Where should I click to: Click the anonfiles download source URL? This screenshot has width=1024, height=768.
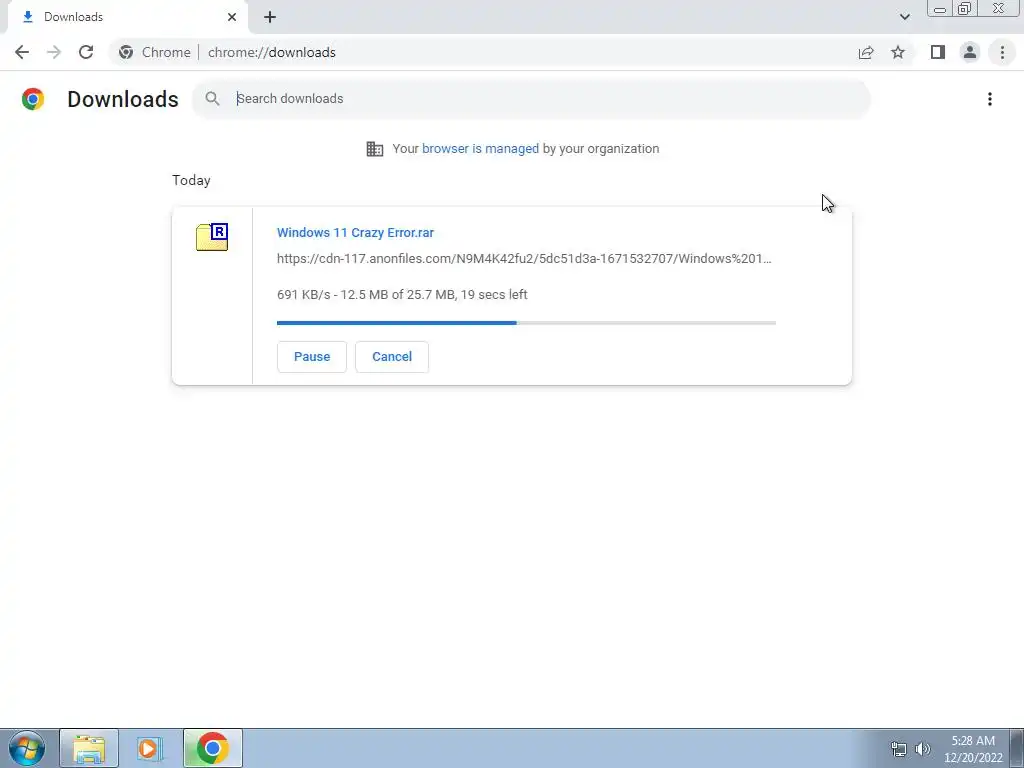524,259
